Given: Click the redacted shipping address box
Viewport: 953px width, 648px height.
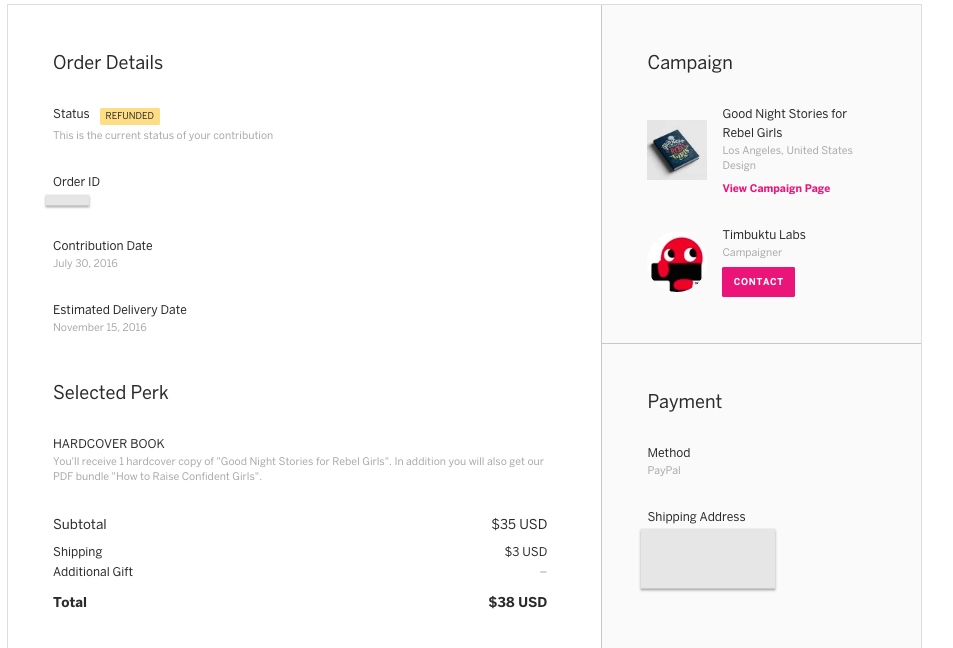Looking at the screenshot, I should [707, 559].
